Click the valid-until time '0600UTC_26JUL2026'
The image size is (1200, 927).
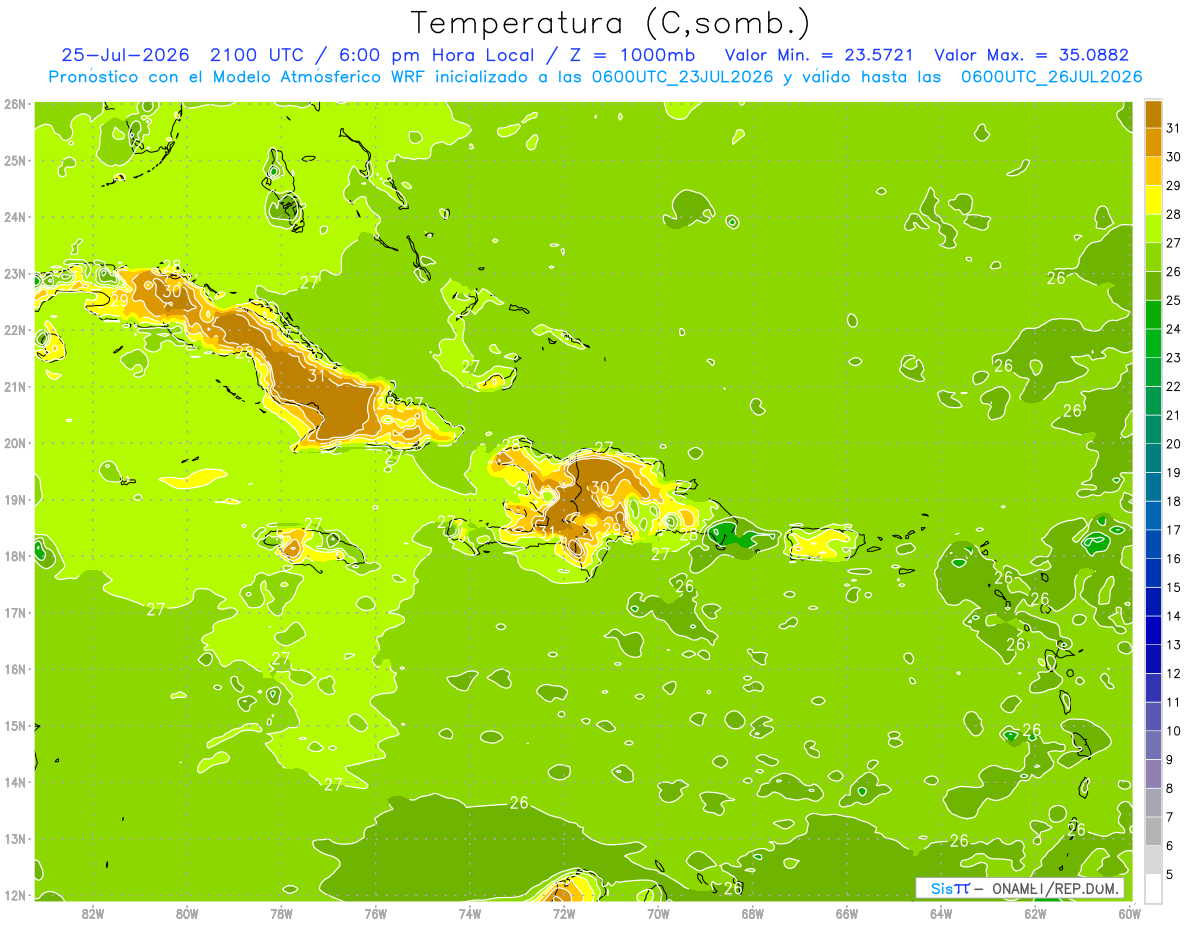(x=1051, y=77)
